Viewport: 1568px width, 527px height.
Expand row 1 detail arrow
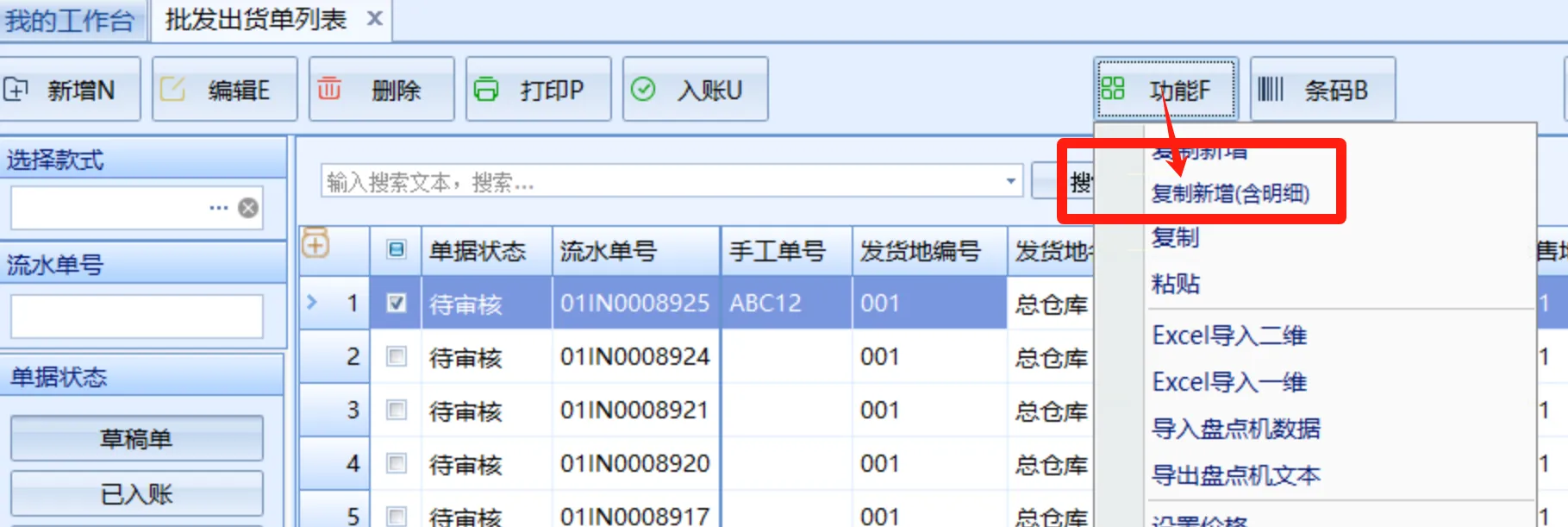312,302
